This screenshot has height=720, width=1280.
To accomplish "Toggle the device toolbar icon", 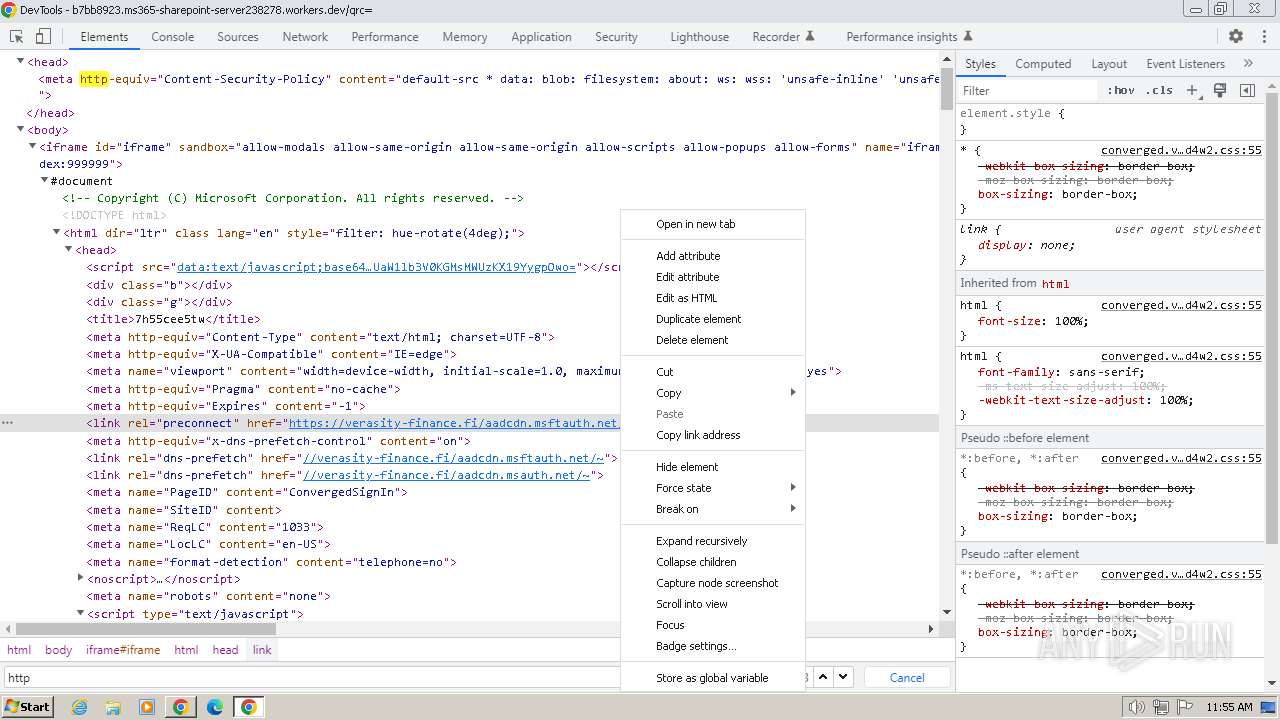I will pos(43,36).
